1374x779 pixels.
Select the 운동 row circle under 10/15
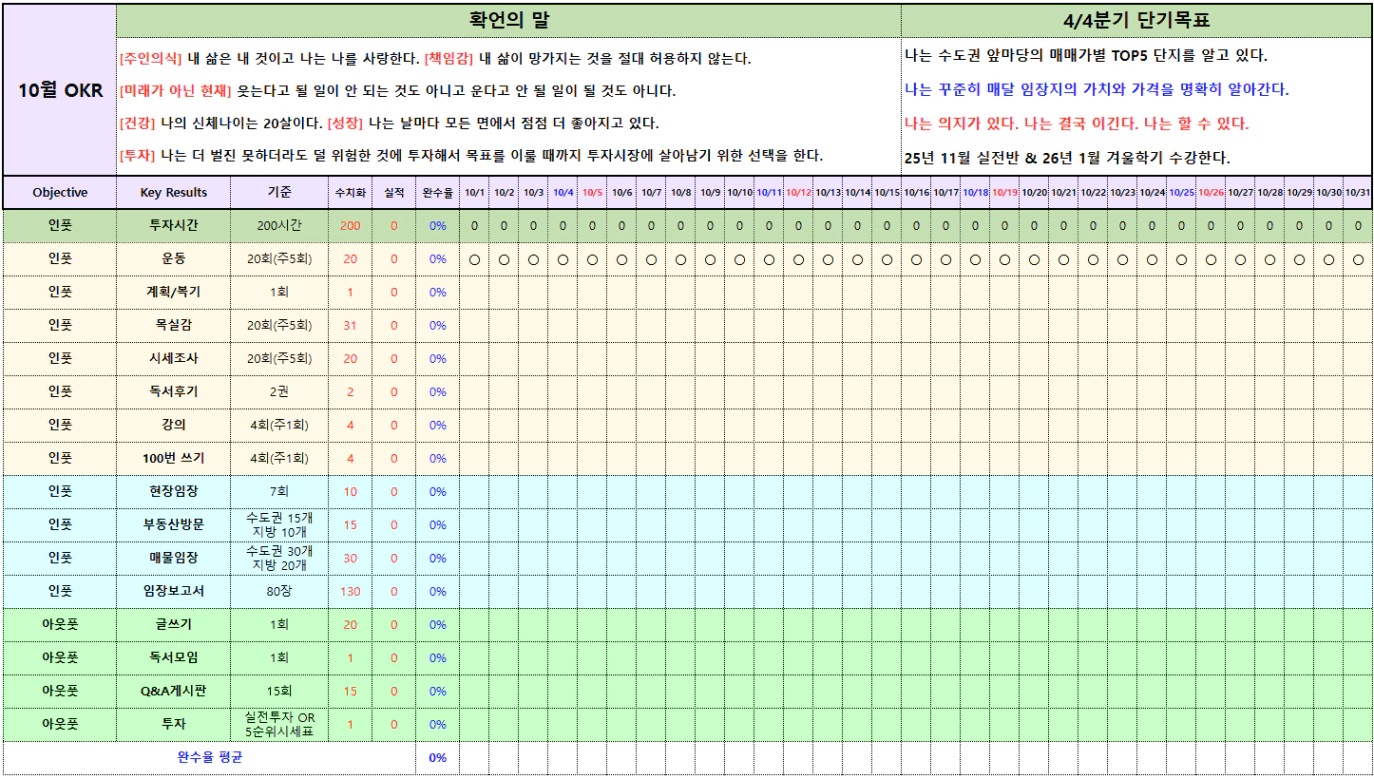coord(887,259)
